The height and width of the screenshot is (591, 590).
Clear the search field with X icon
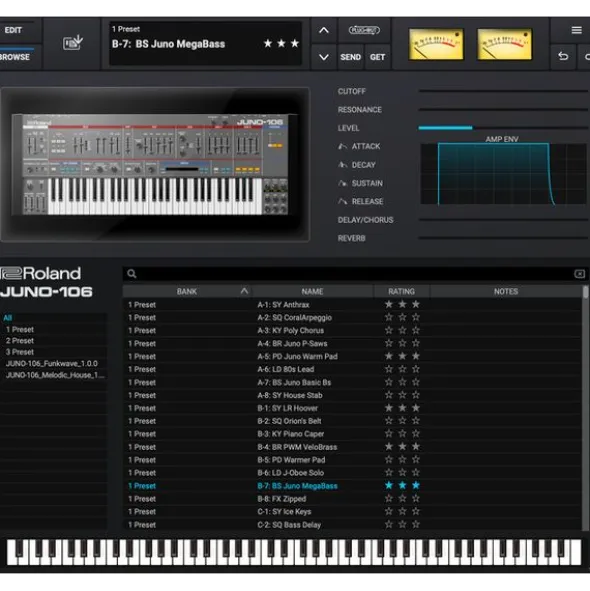point(579,274)
